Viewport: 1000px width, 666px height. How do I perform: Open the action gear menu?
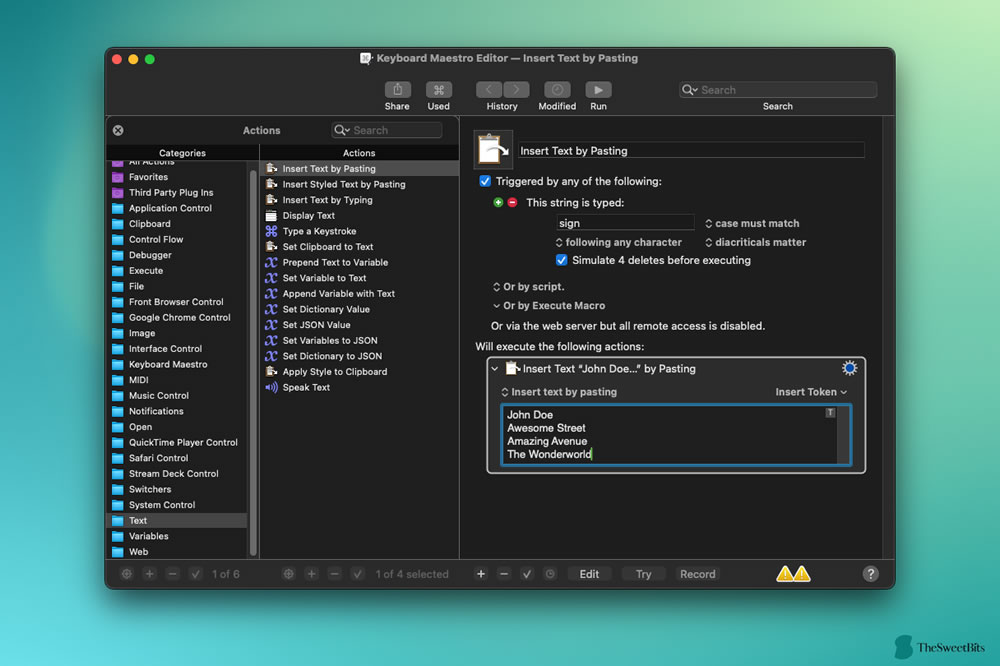point(849,368)
